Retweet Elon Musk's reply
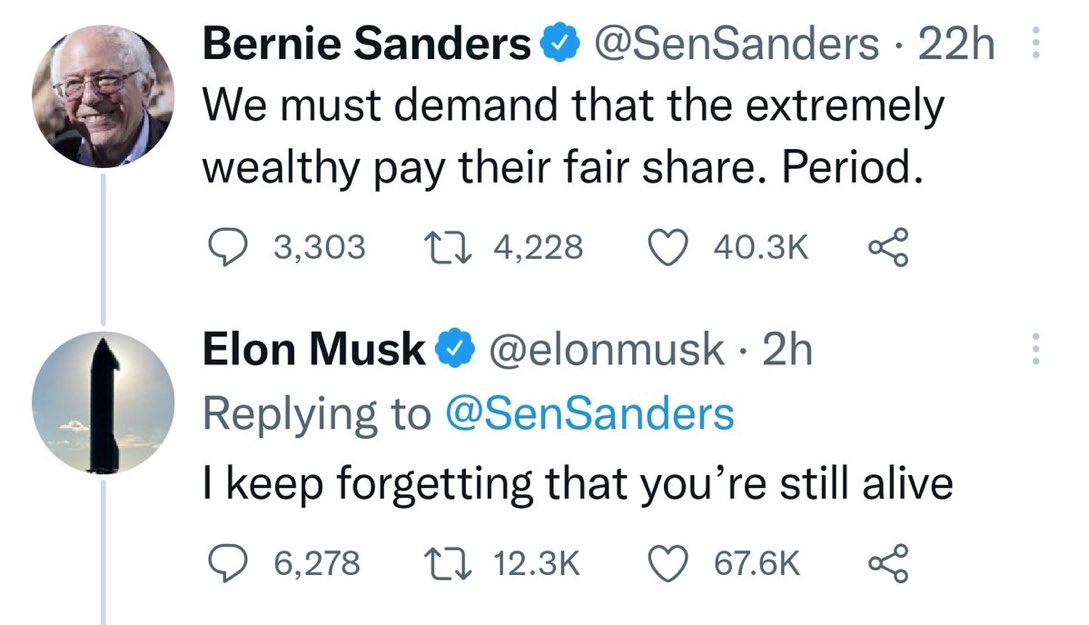1089x625 pixels. point(449,562)
